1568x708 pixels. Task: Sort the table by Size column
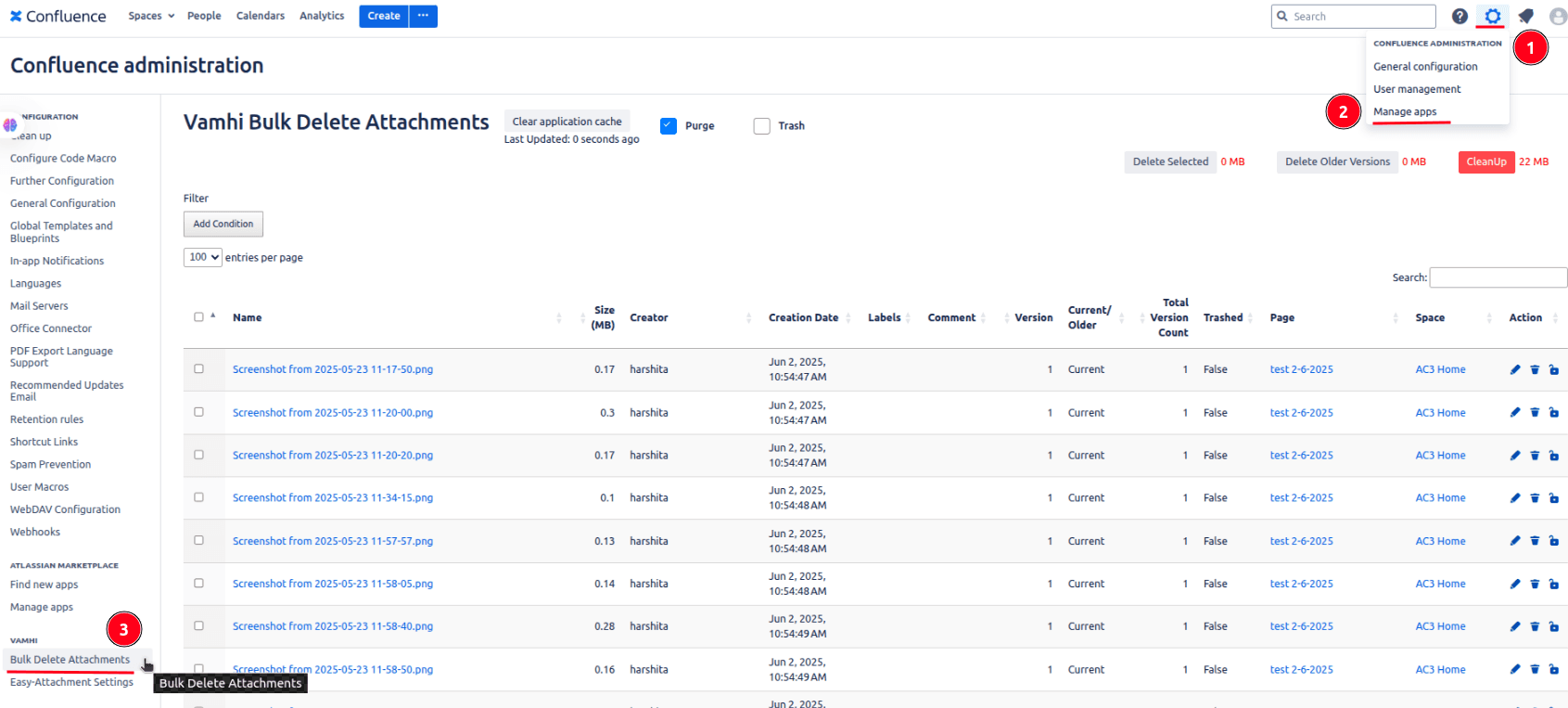click(603, 317)
